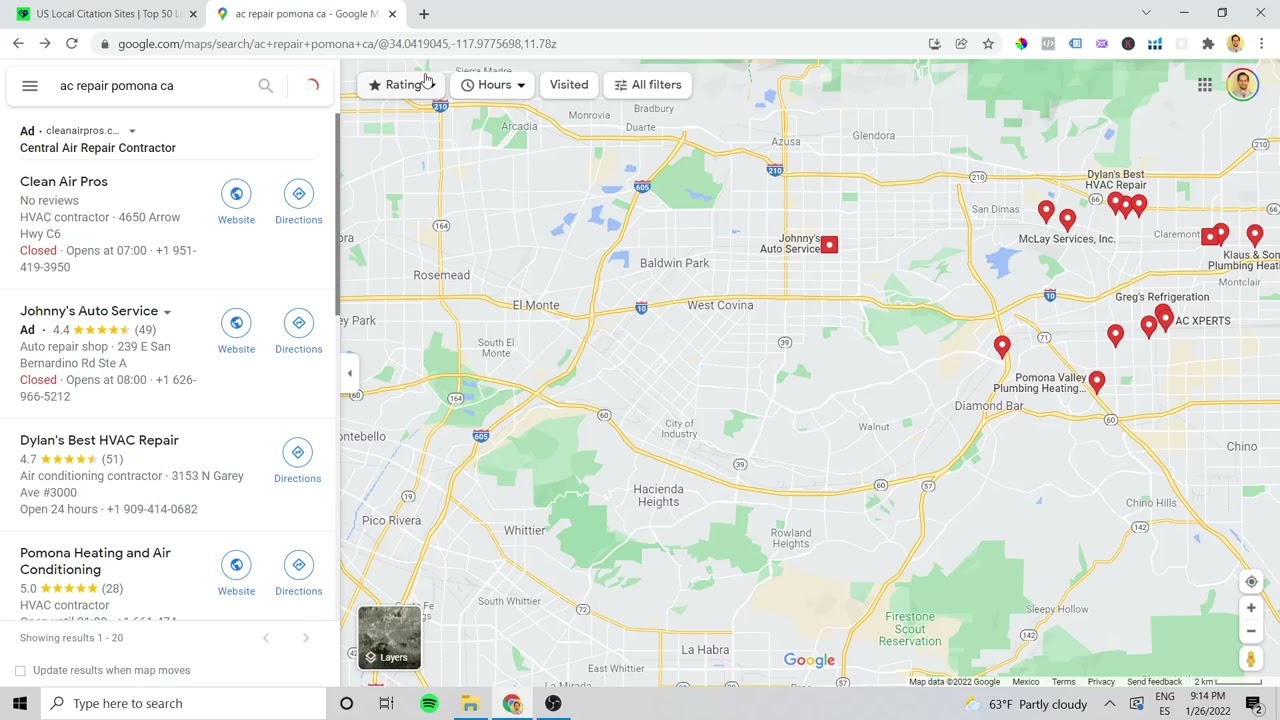Image resolution: width=1280 pixels, height=720 pixels.
Task: Open the notification center icon
Action: click(1254, 704)
